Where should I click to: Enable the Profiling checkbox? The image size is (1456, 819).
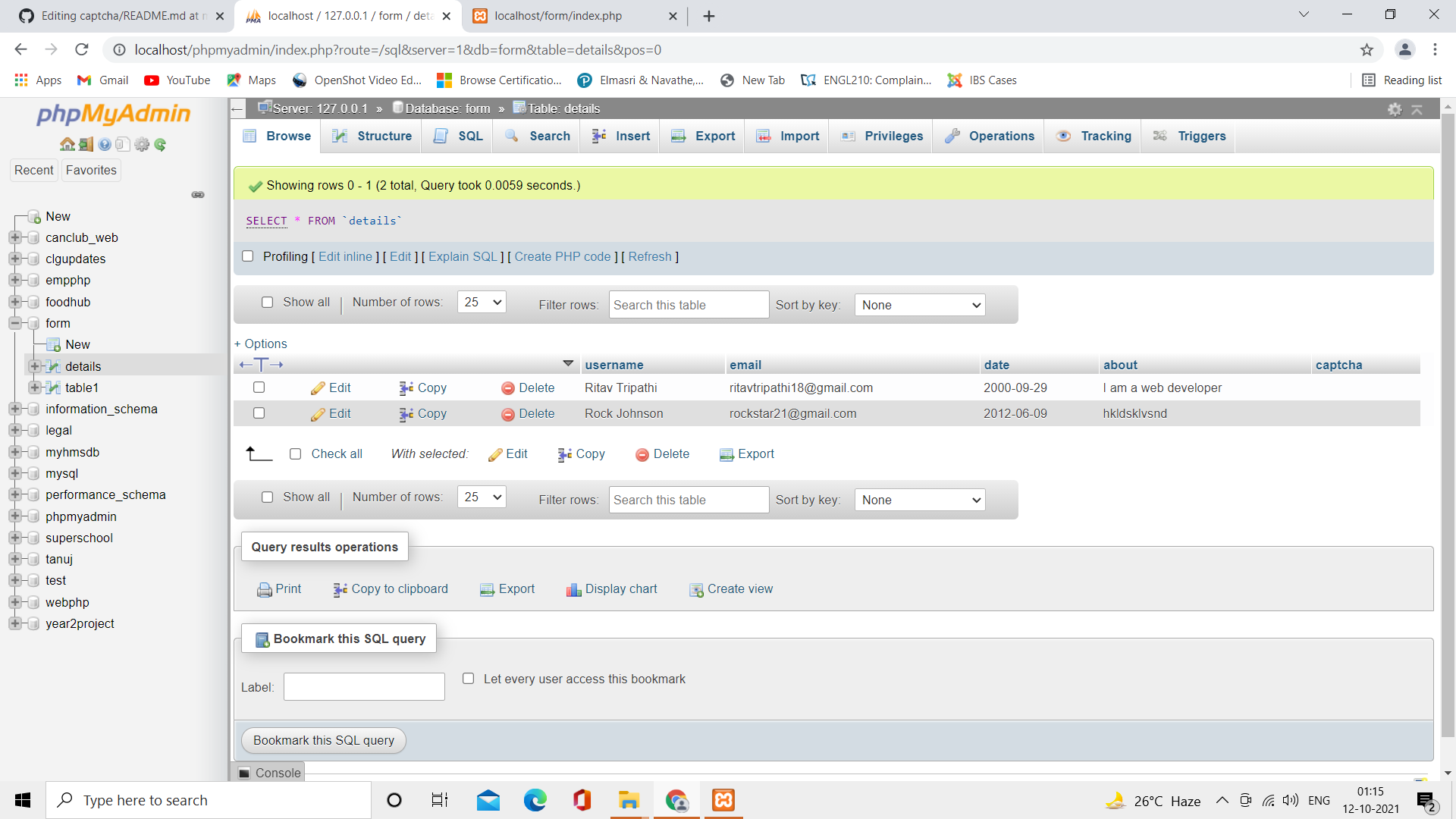point(247,256)
